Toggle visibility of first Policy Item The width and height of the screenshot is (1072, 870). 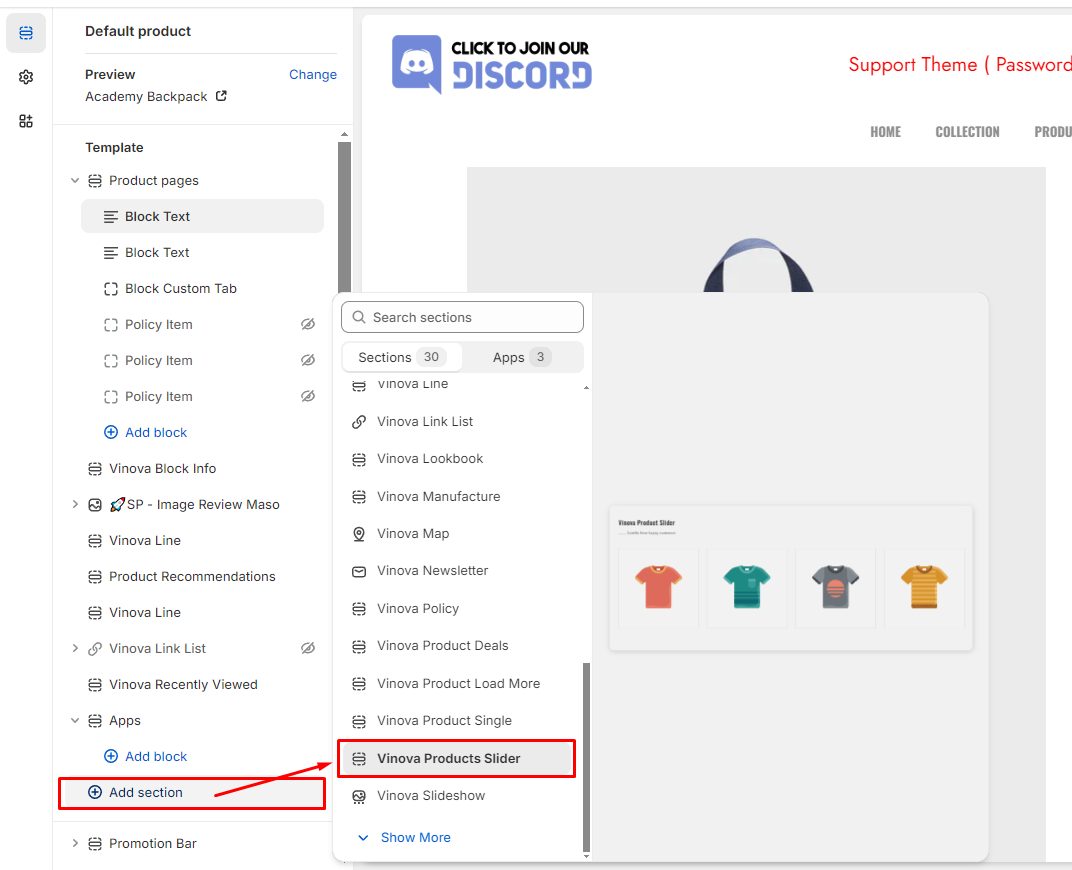tap(308, 324)
